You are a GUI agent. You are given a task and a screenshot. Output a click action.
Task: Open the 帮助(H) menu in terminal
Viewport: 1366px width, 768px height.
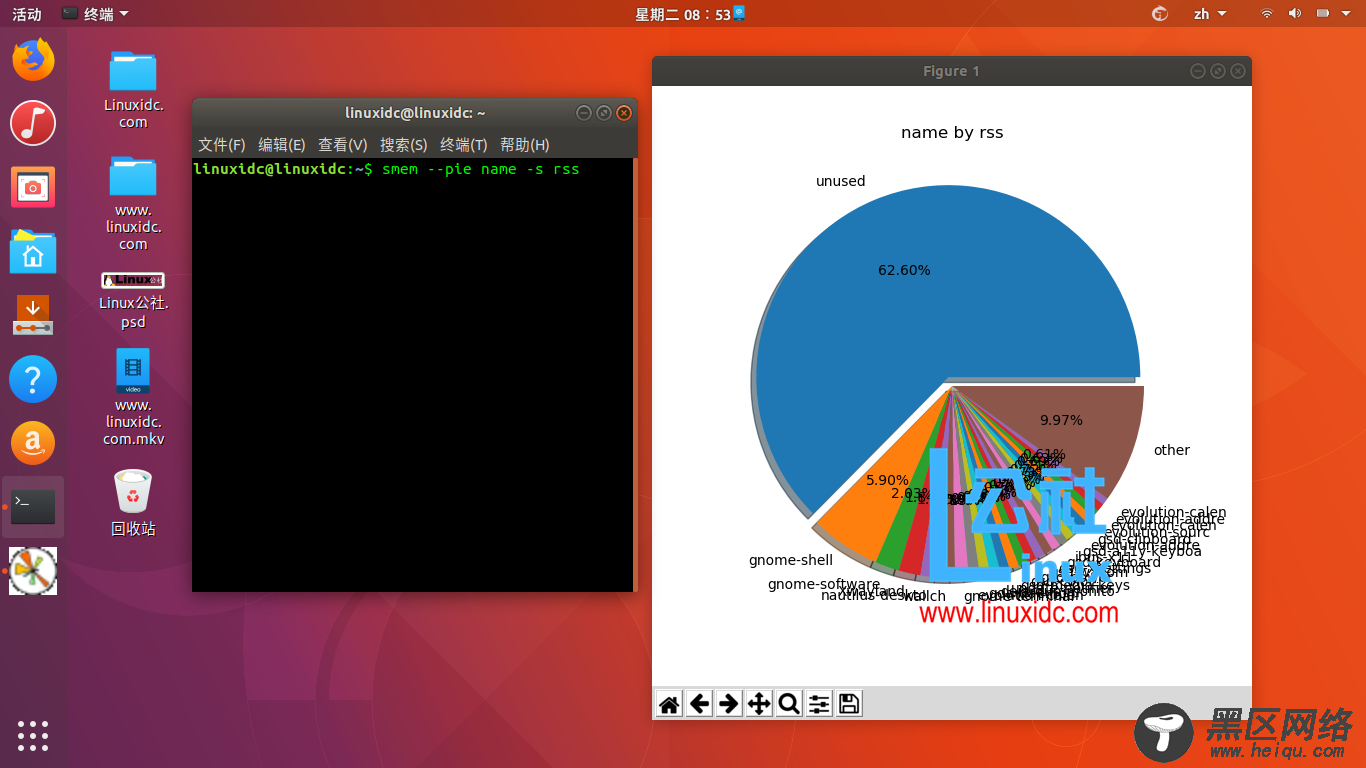pos(525,145)
